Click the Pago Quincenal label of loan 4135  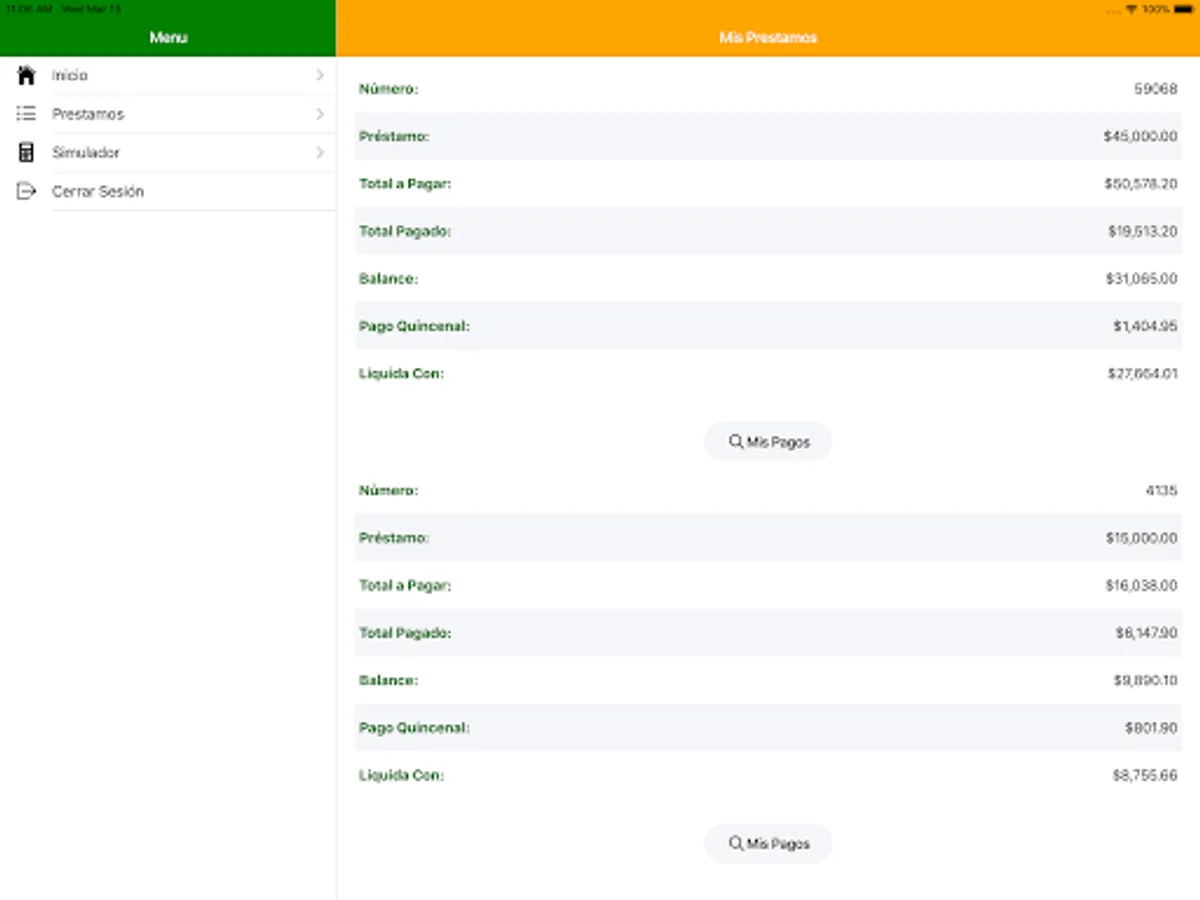point(414,728)
